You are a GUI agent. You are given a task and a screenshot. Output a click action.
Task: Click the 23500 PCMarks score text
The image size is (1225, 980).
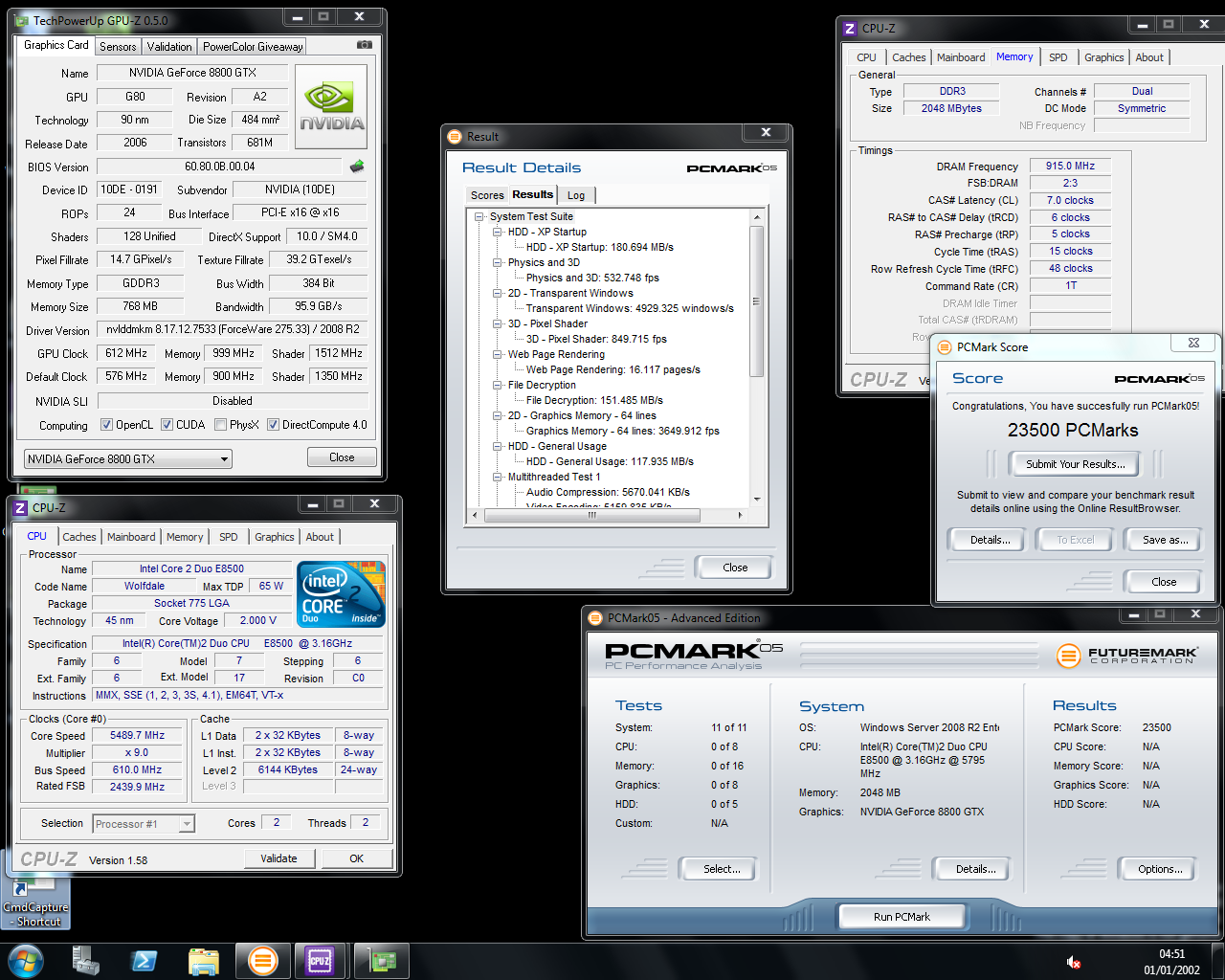pyautogui.click(x=1073, y=431)
